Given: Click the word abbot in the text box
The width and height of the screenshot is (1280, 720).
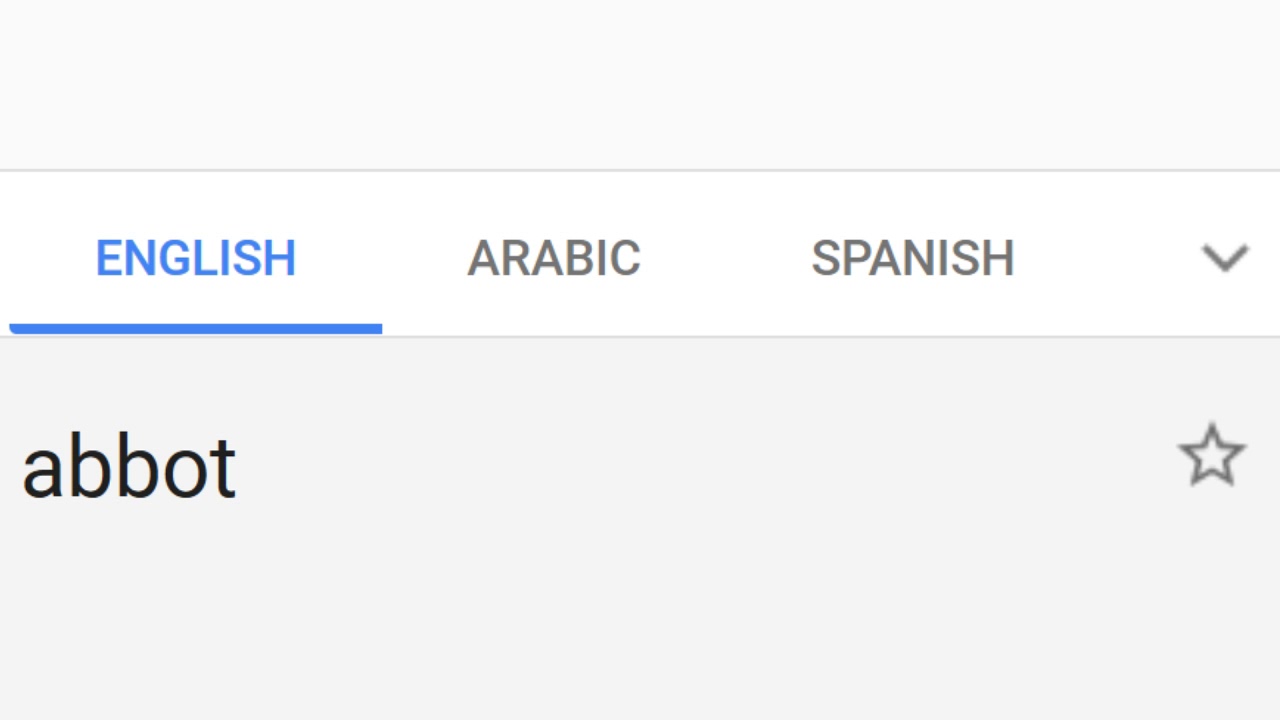Looking at the screenshot, I should click(129, 468).
